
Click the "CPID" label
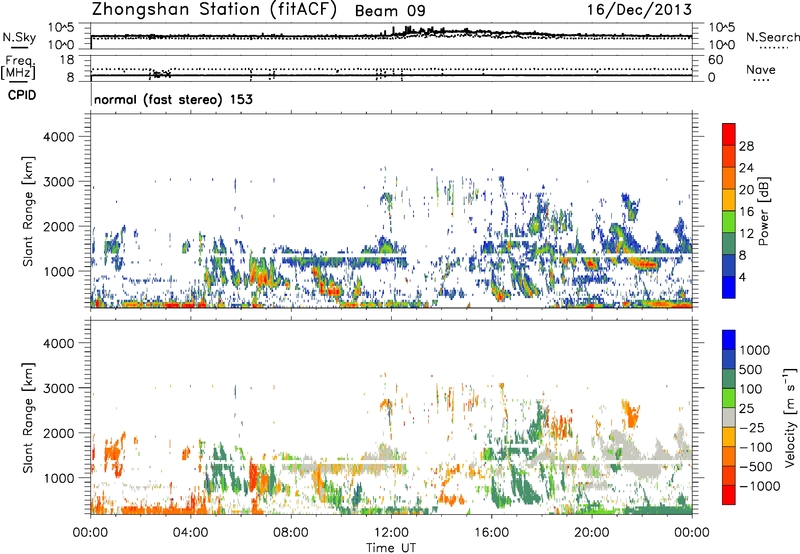(22, 95)
